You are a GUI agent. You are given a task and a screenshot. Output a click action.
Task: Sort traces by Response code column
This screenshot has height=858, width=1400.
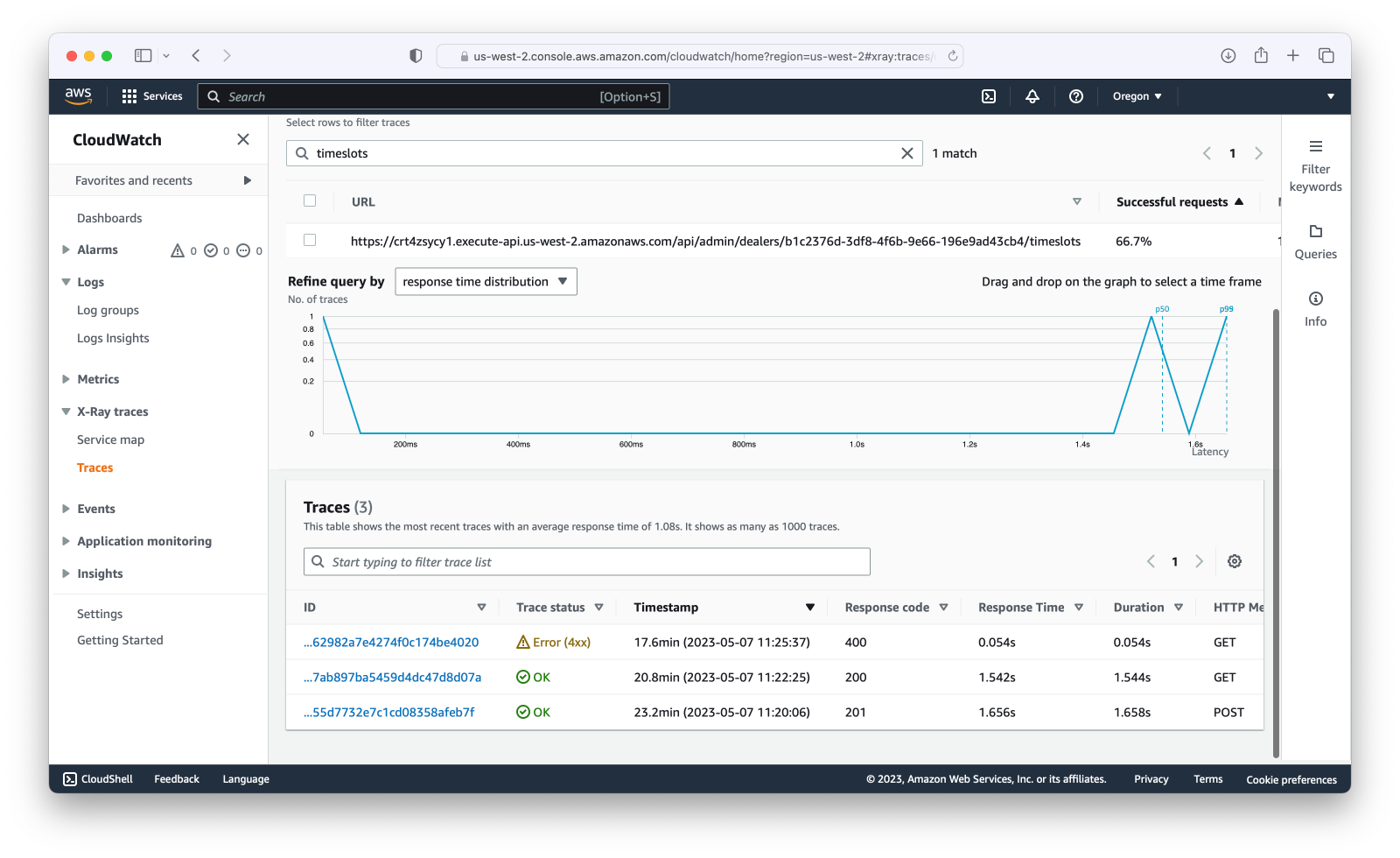coord(896,607)
